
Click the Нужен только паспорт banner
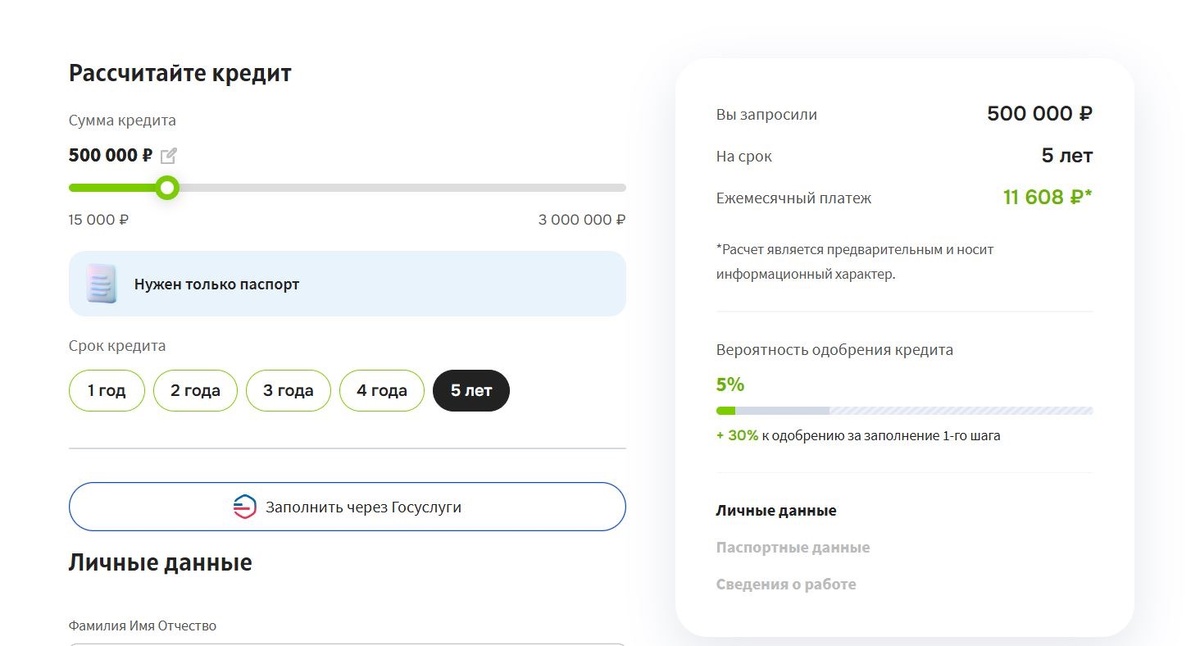346,284
